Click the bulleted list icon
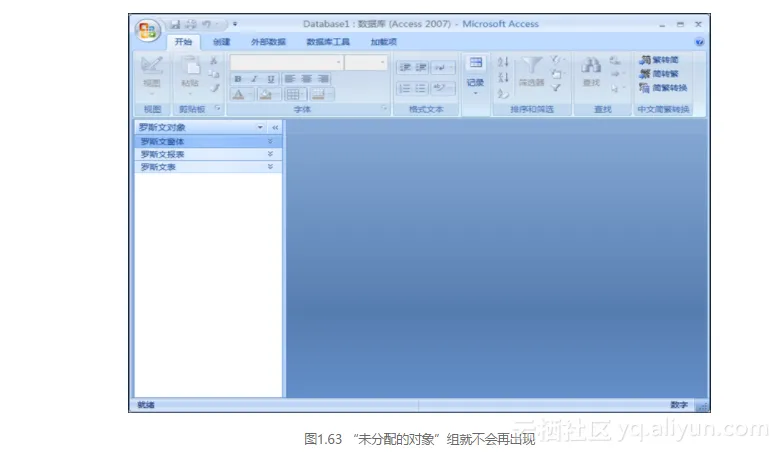This screenshot has width=780, height=452. [421, 89]
